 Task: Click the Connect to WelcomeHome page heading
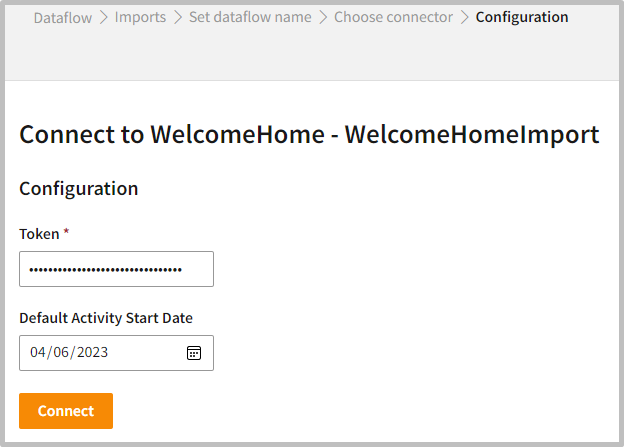pyautogui.click(x=309, y=135)
